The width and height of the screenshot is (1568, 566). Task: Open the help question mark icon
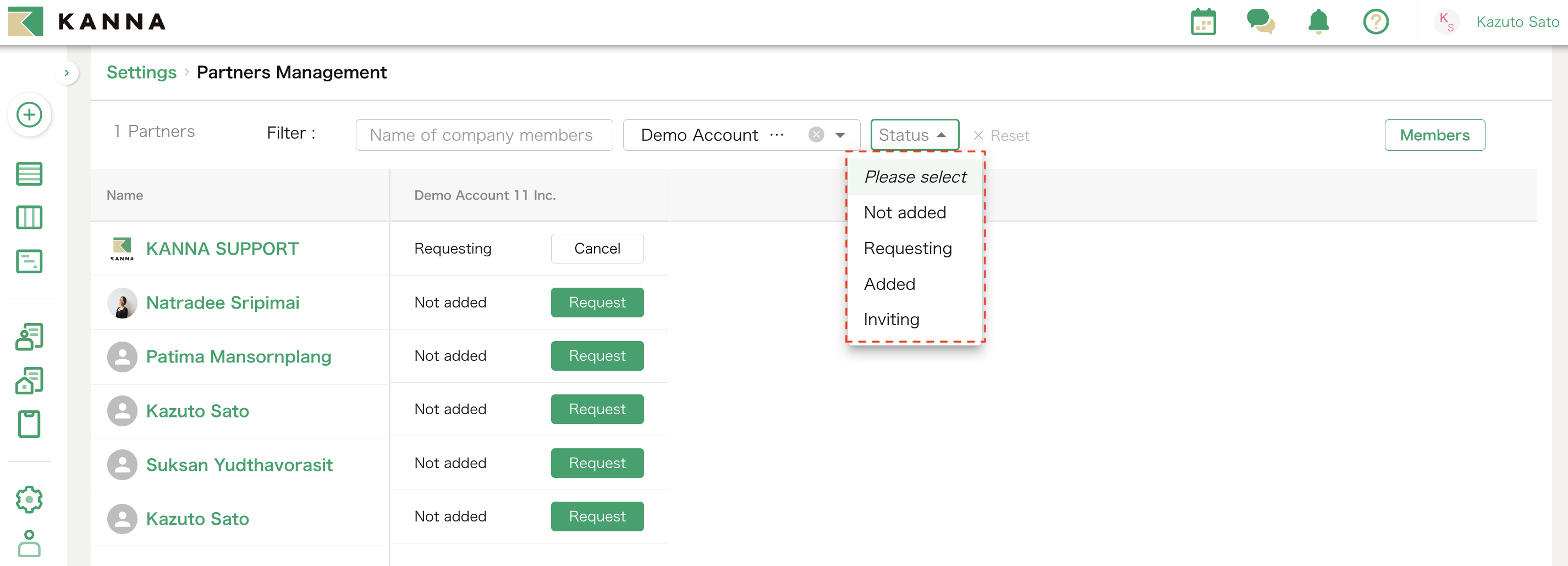click(1376, 22)
